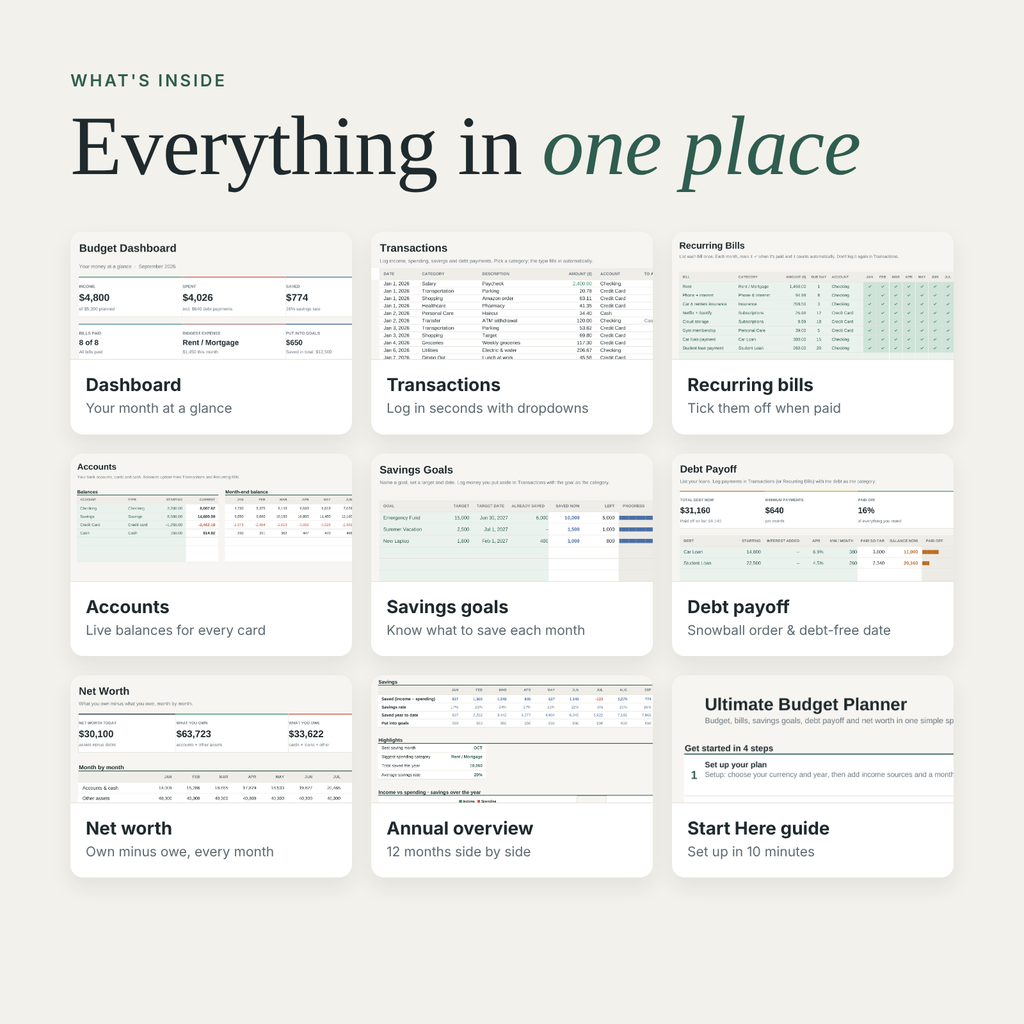Click the Summer Vacation progress bar

pyautogui.click(x=636, y=529)
